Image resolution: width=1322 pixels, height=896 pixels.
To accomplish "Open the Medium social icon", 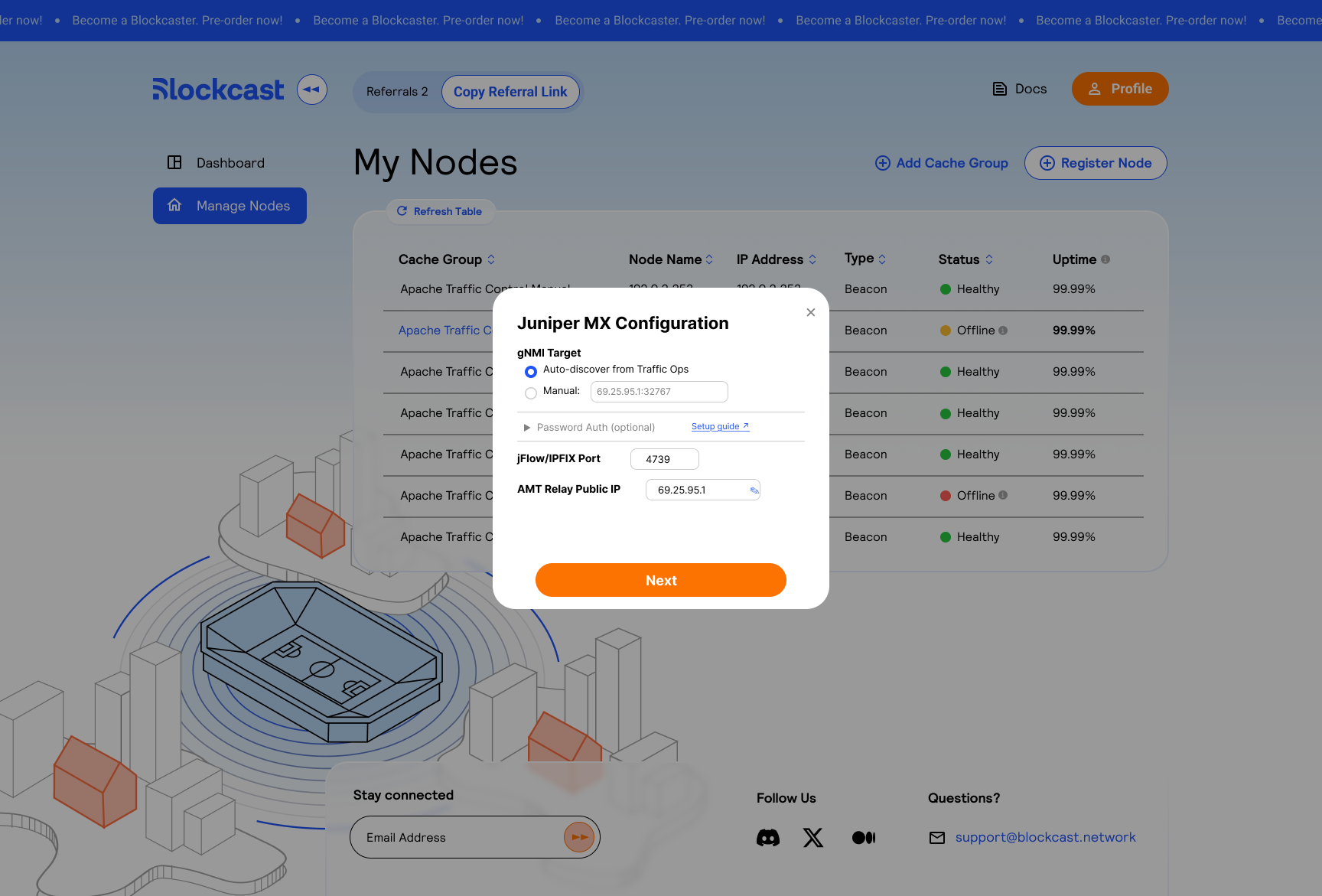I will pos(864,838).
